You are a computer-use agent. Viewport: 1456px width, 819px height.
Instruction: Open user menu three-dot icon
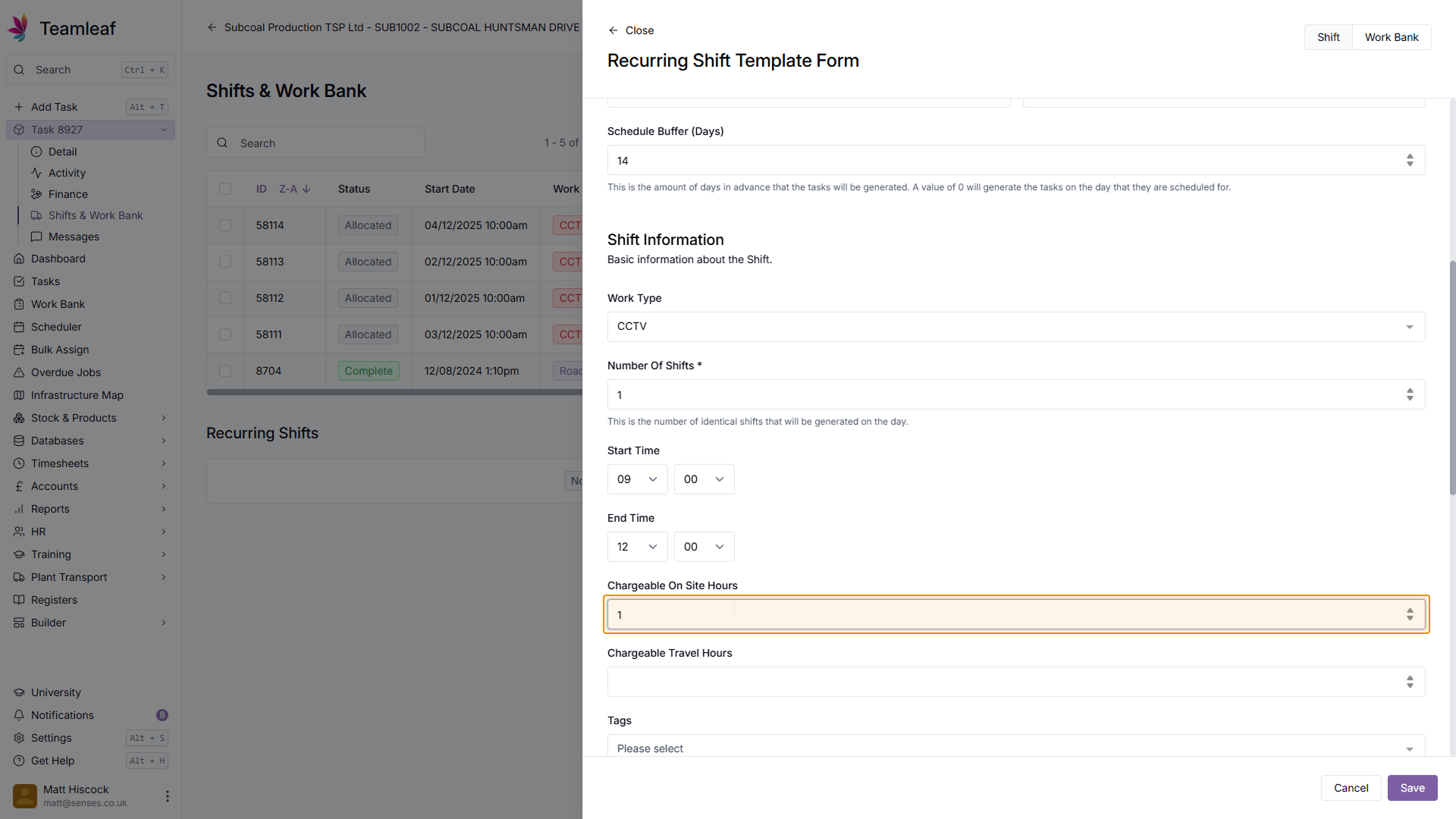167,796
